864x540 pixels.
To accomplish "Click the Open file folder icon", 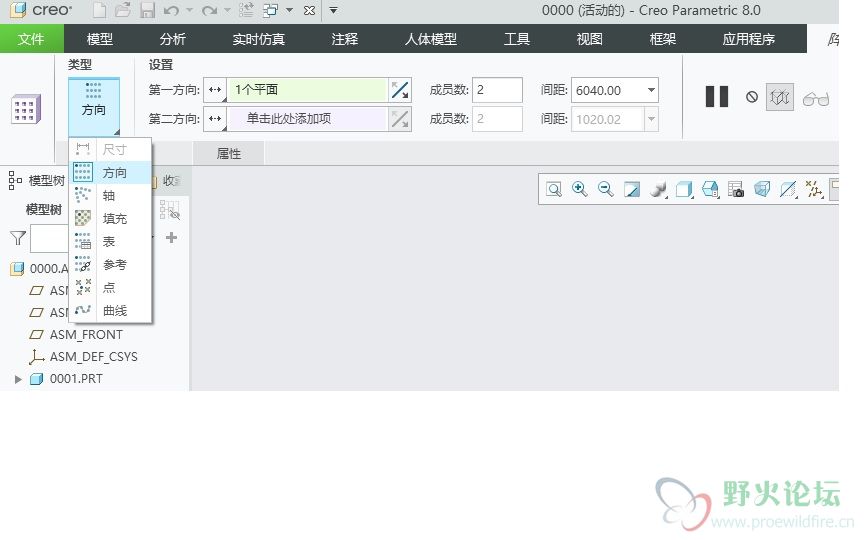I will [123, 10].
